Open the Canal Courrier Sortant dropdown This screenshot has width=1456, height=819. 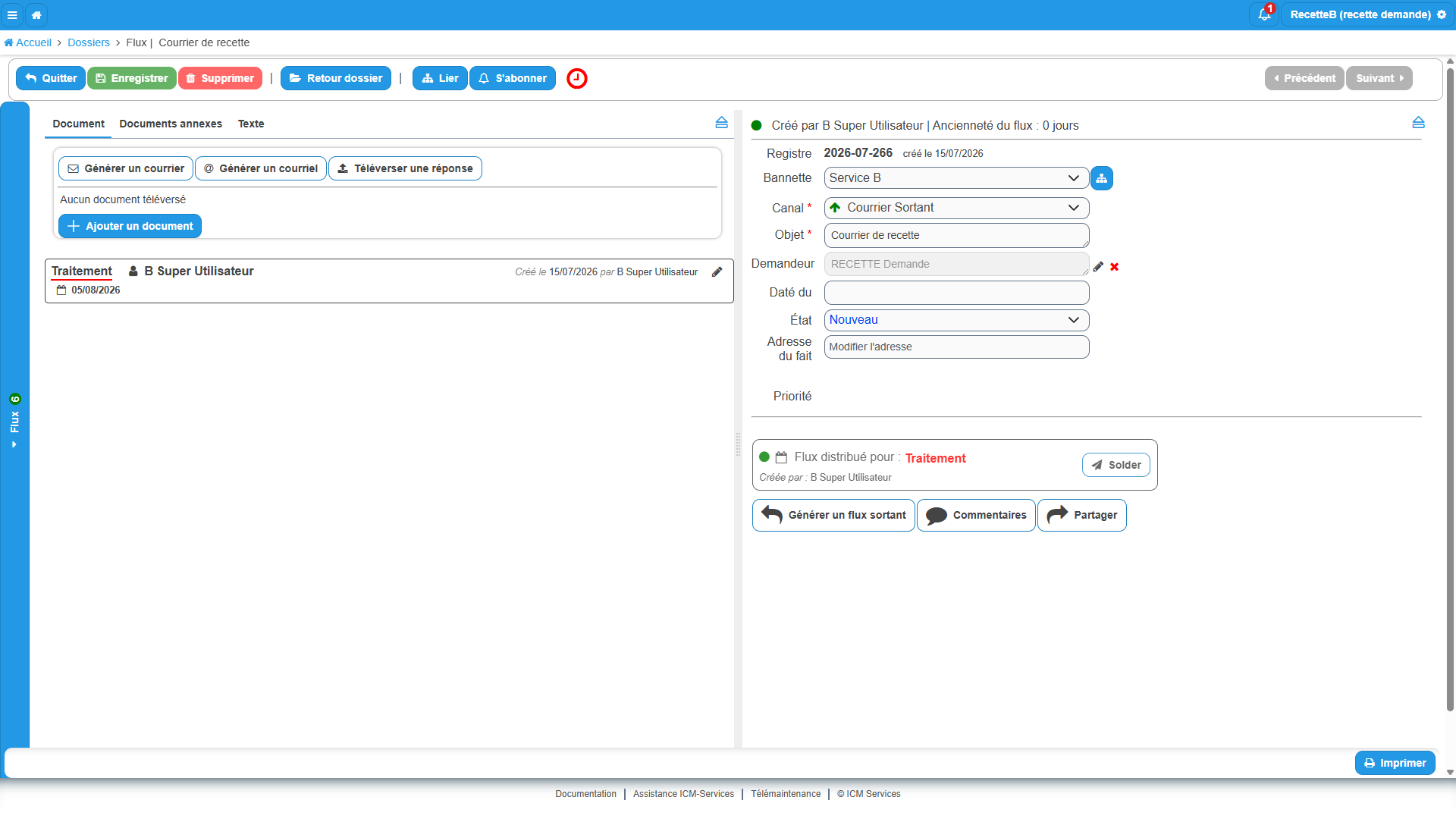coord(956,208)
